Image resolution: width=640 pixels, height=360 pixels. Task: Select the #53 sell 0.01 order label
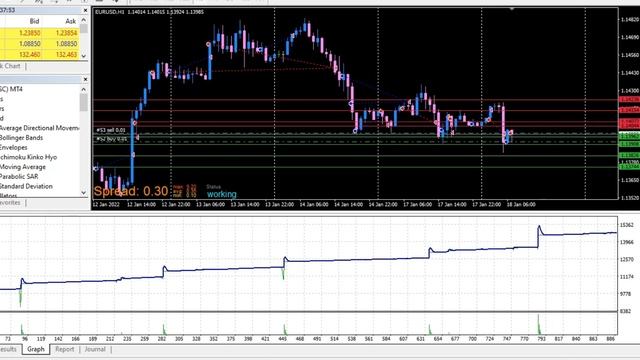[x=111, y=130]
